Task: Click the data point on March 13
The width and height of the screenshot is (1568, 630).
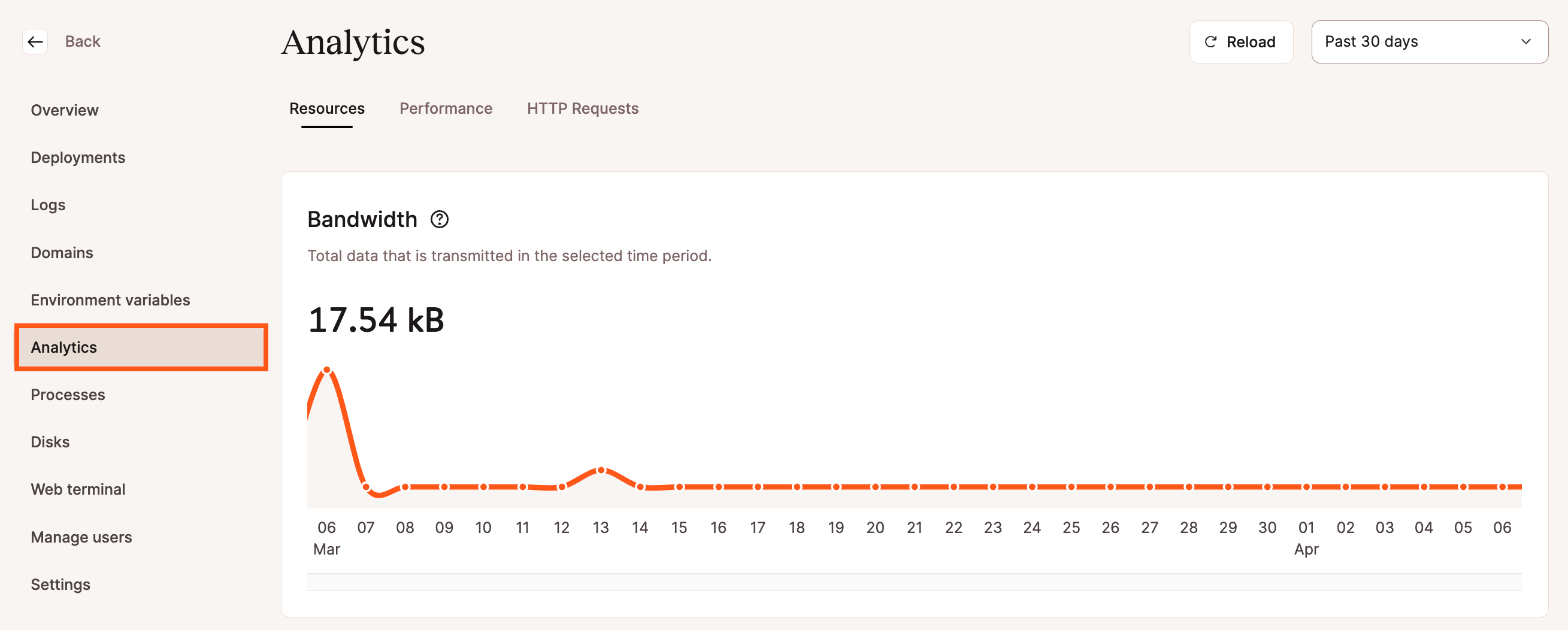Action: (x=601, y=470)
